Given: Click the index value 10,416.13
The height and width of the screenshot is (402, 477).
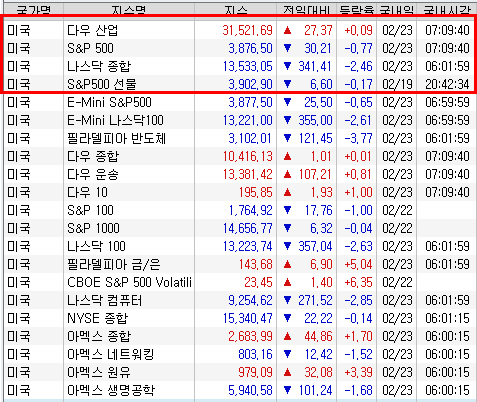Looking at the screenshot, I should 248,156.
